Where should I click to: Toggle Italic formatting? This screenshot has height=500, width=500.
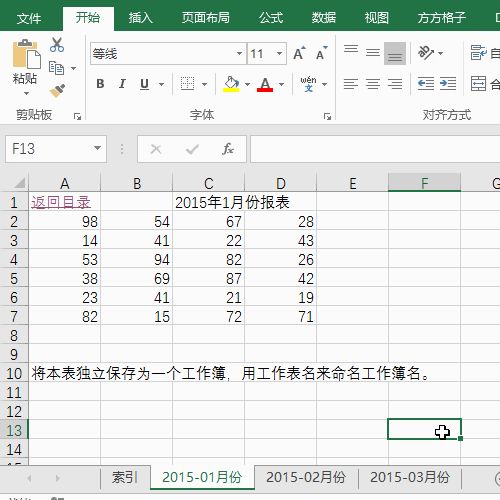[x=122, y=84]
